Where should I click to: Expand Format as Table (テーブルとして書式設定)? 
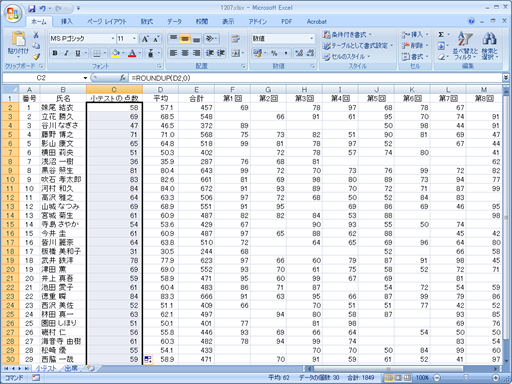click(358, 46)
